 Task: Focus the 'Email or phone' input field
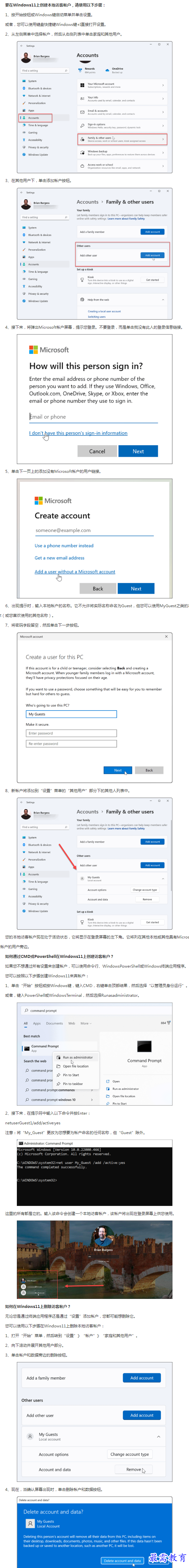(93, 417)
